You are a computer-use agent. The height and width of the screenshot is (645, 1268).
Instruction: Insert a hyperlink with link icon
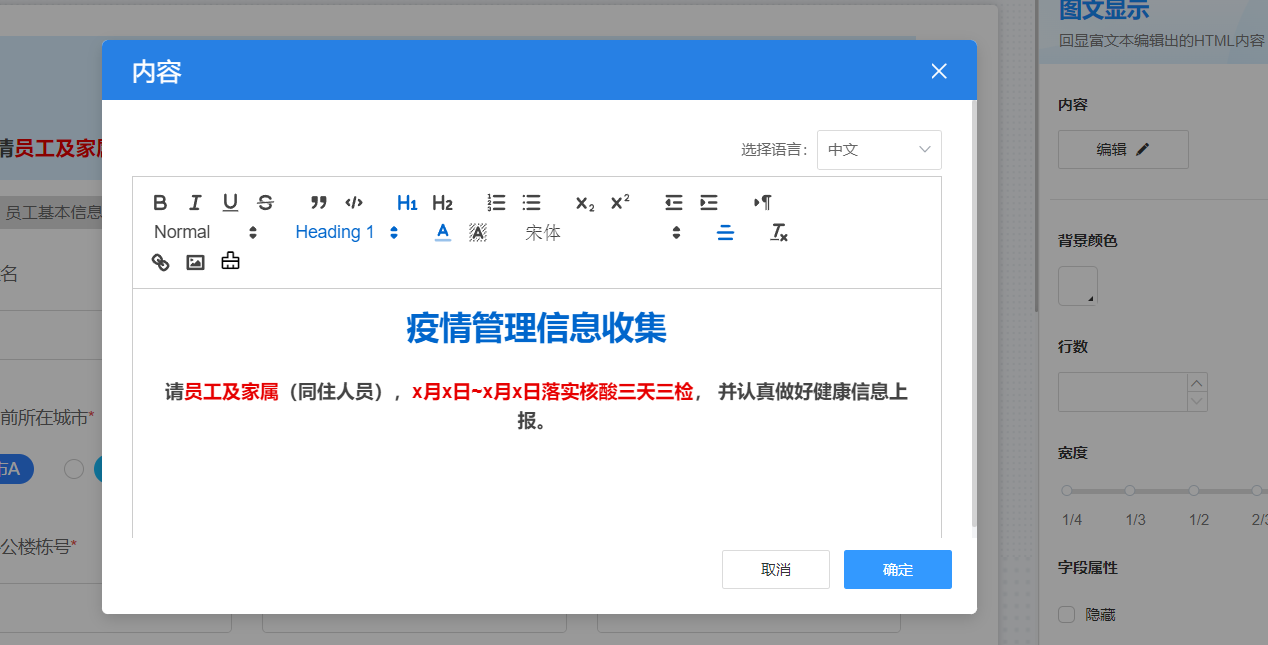[160, 262]
